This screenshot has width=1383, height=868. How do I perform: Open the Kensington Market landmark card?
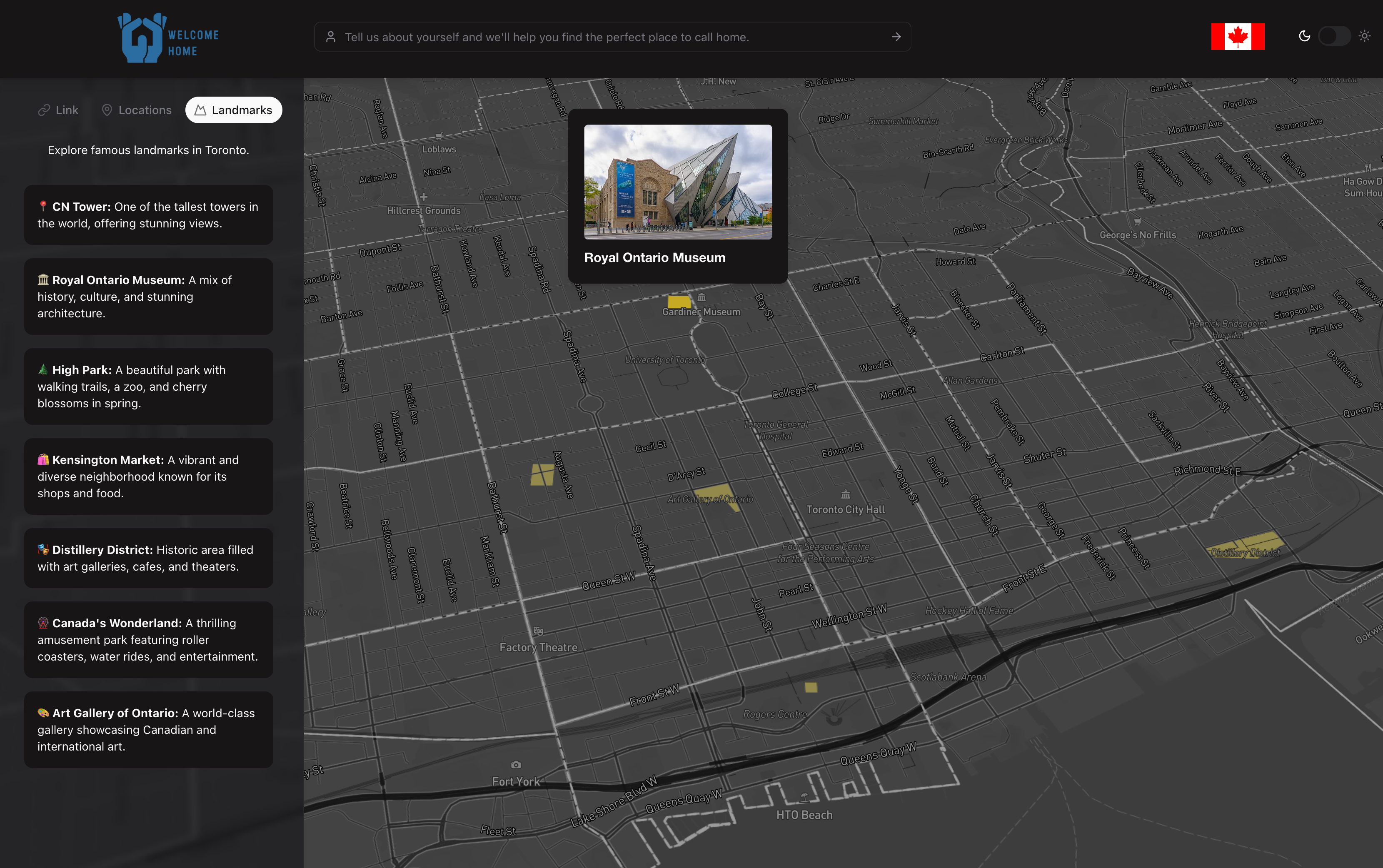pyautogui.click(x=148, y=476)
